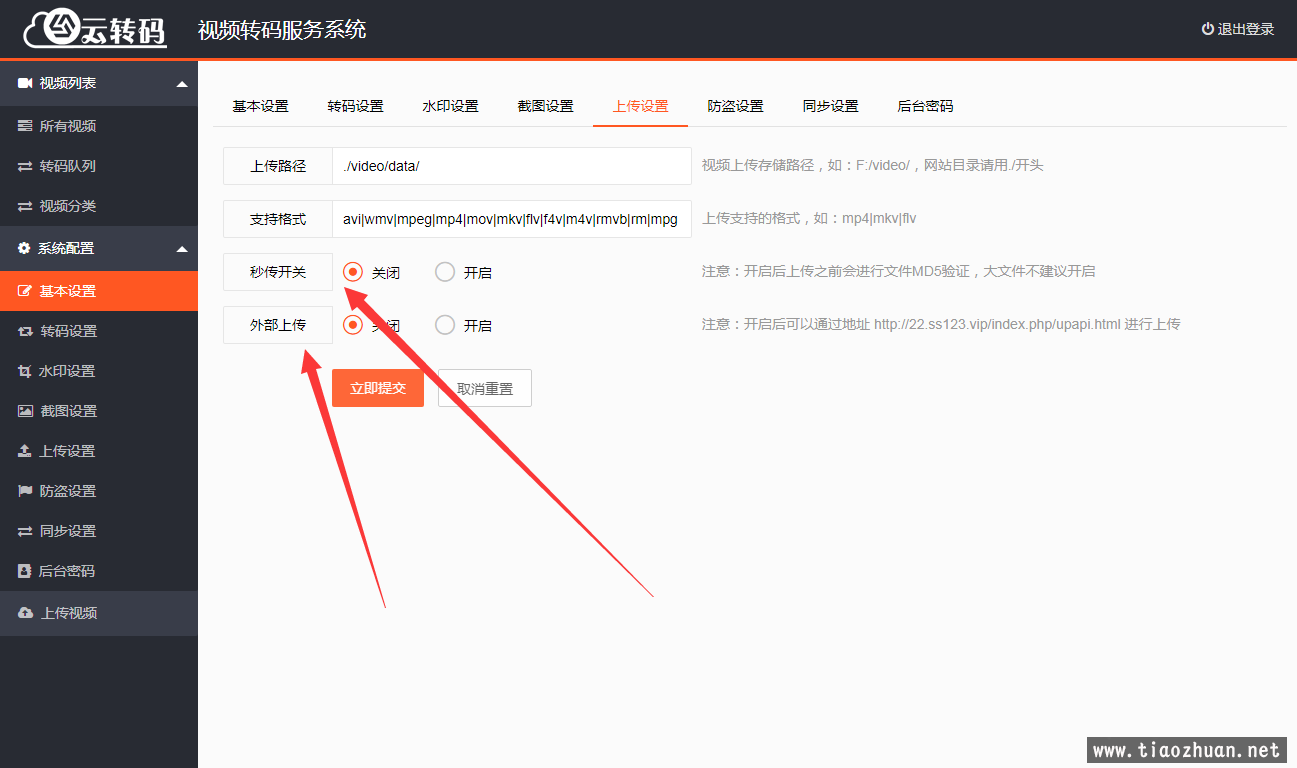
Task: Switch to the 水印设置 tab
Action: click(x=450, y=106)
